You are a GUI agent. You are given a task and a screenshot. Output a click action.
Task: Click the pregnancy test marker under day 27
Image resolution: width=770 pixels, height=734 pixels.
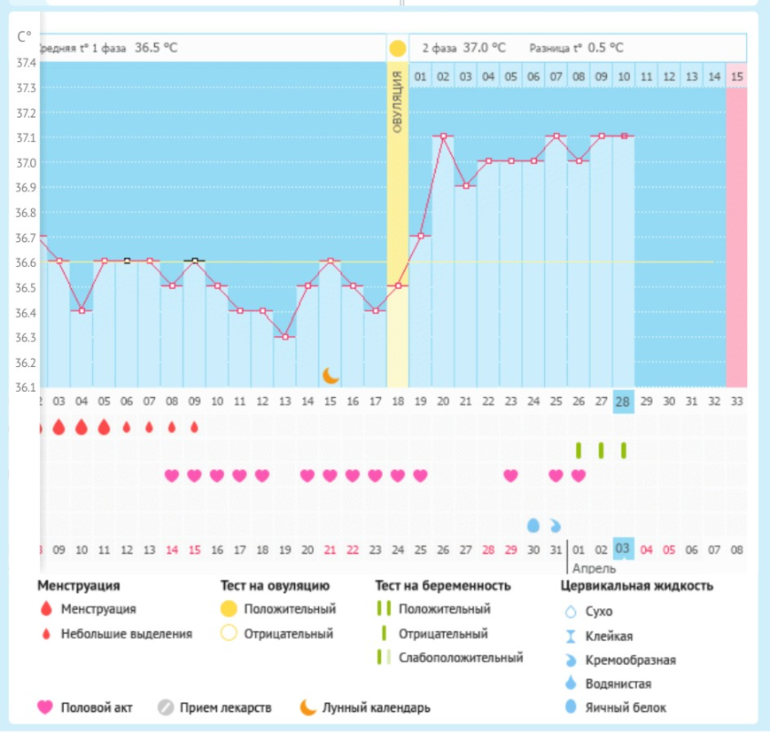pyautogui.click(x=601, y=450)
